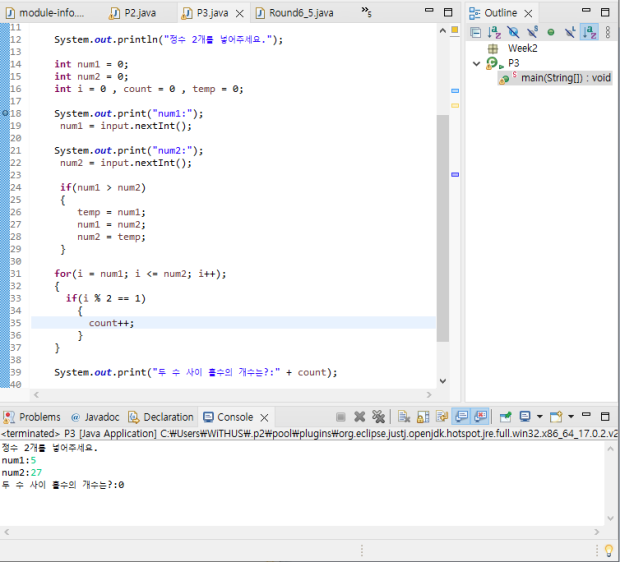Image resolution: width=620 pixels, height=562 pixels.
Task: Click the first Sort alphabetically icon in Outline
Action: 495,32
